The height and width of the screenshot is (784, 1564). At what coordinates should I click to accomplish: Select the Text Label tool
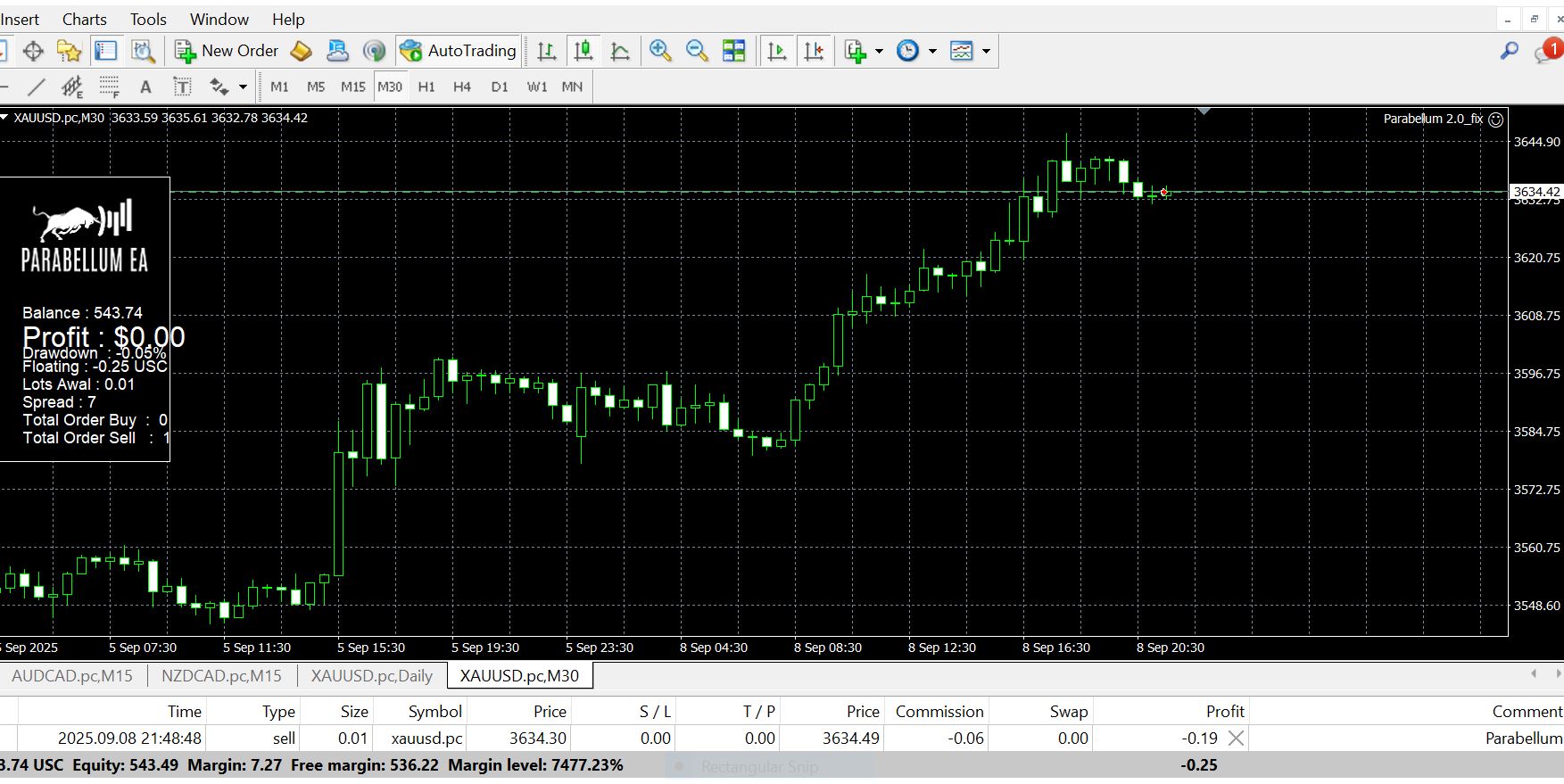pyautogui.click(x=182, y=87)
